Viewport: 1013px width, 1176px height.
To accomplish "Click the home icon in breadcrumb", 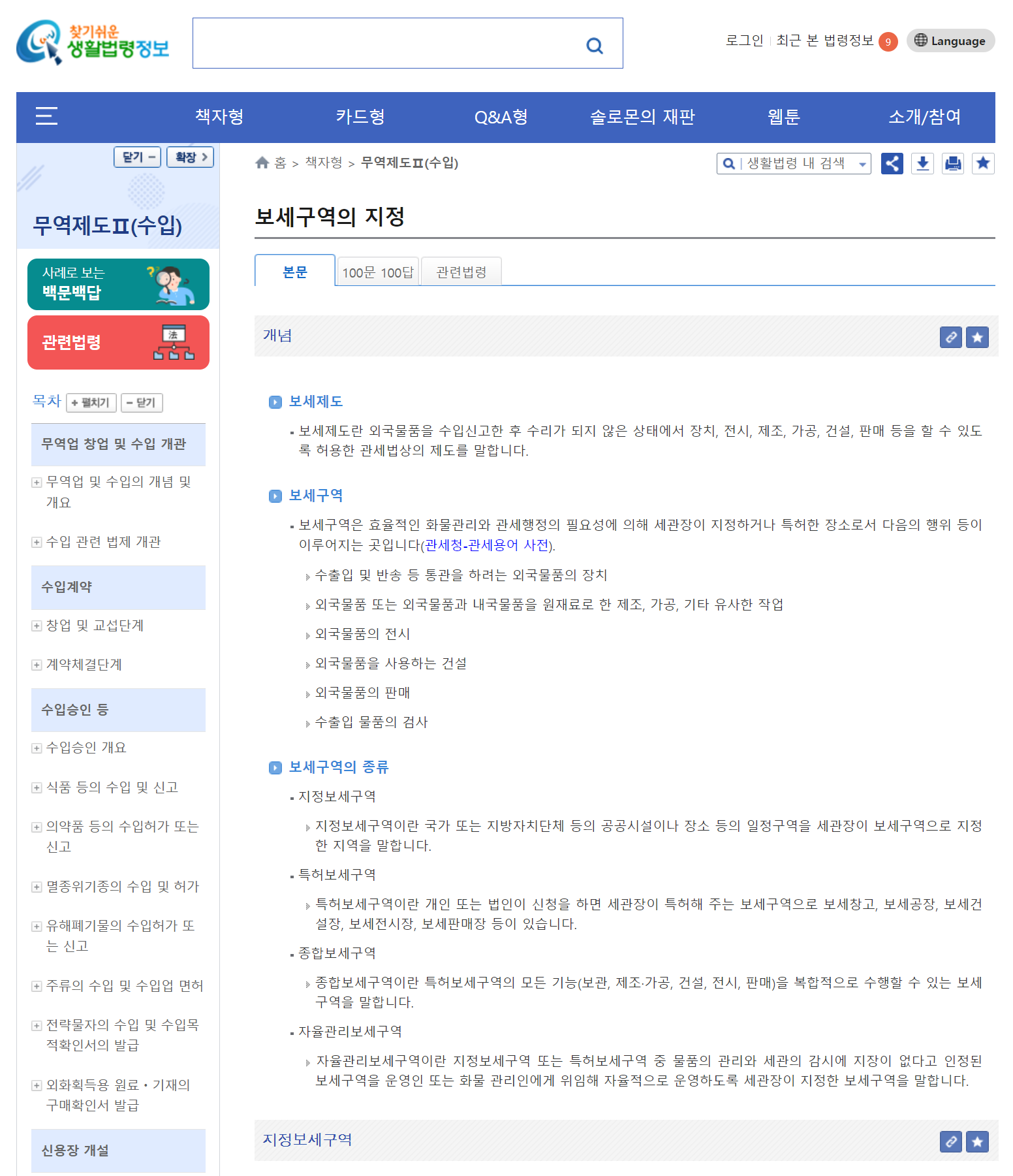I will [x=262, y=163].
